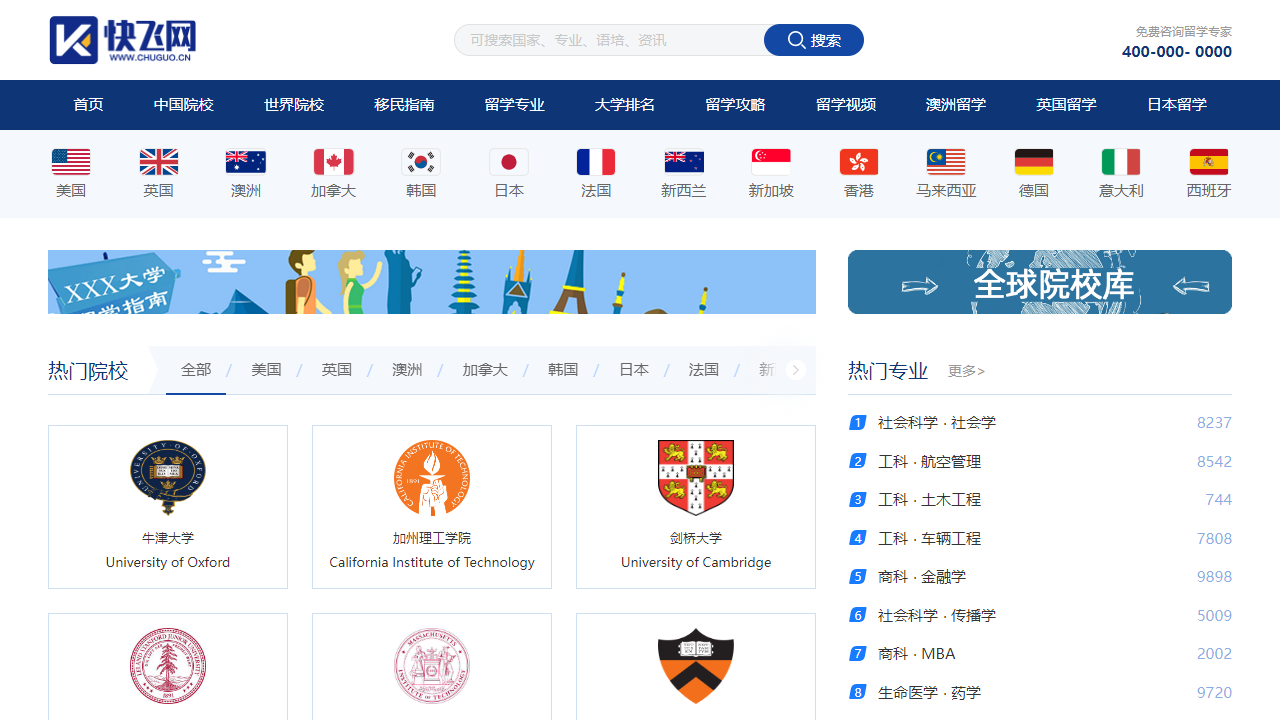Click the 全球院校库 banner
Screen dimensions: 1280x720
1039,282
